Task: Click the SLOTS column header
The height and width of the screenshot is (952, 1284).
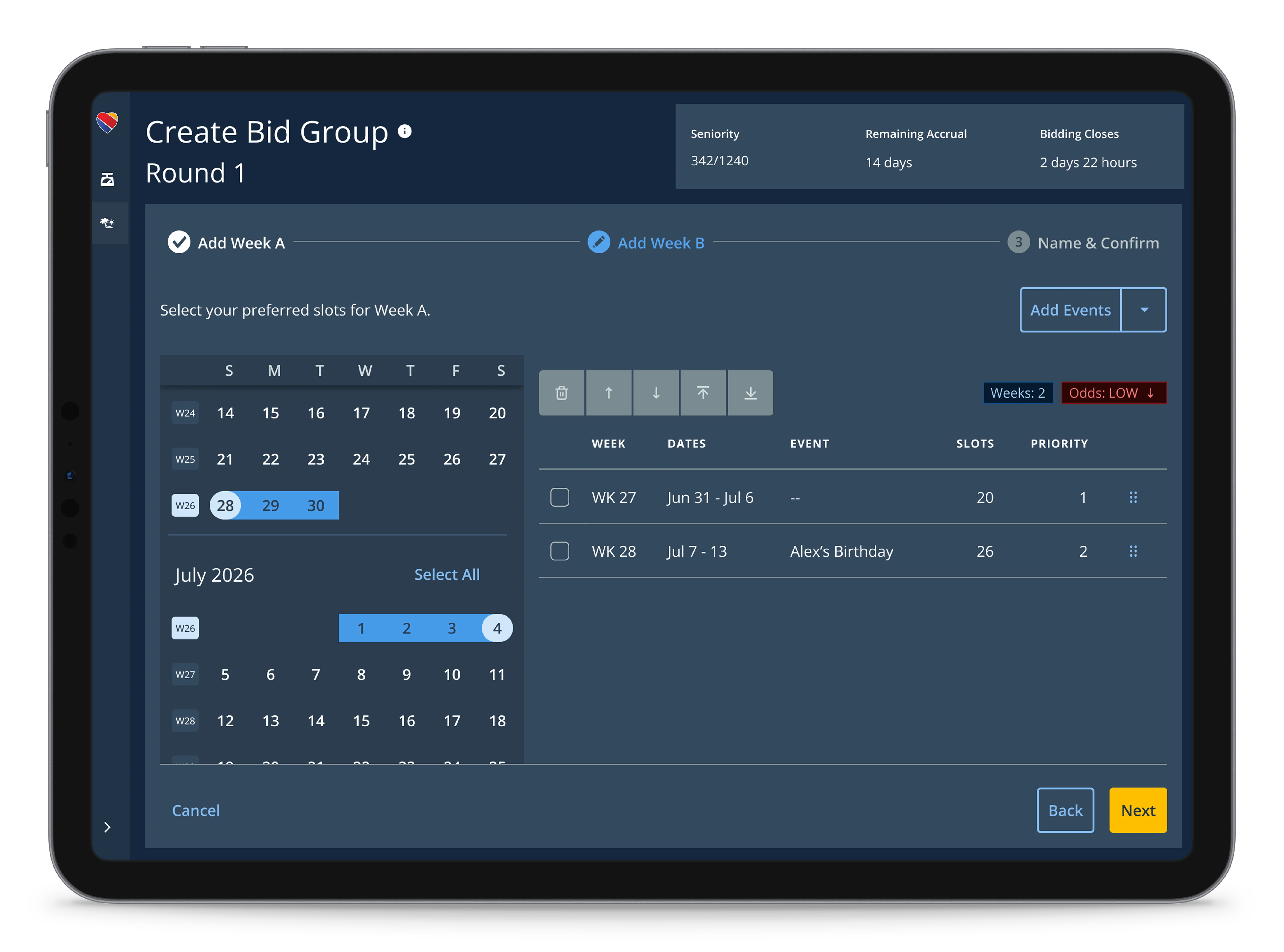Action: coord(975,444)
